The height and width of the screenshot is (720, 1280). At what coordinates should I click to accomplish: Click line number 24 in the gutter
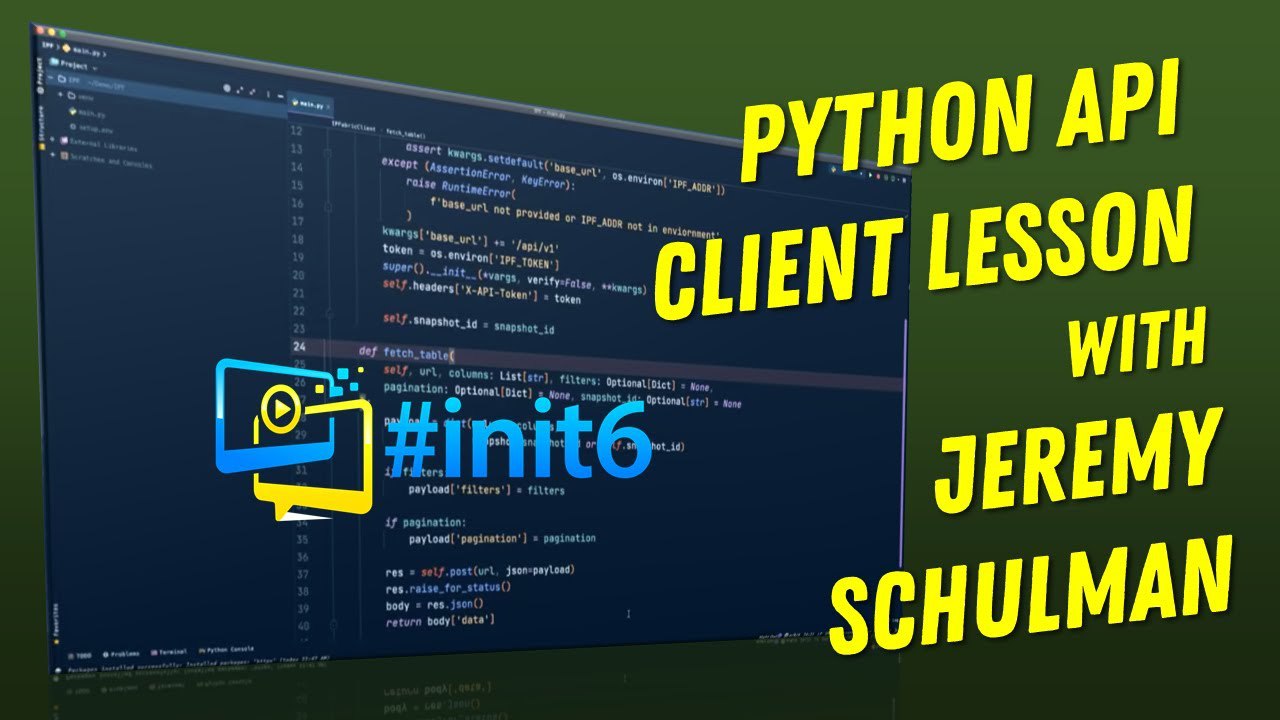tap(298, 348)
